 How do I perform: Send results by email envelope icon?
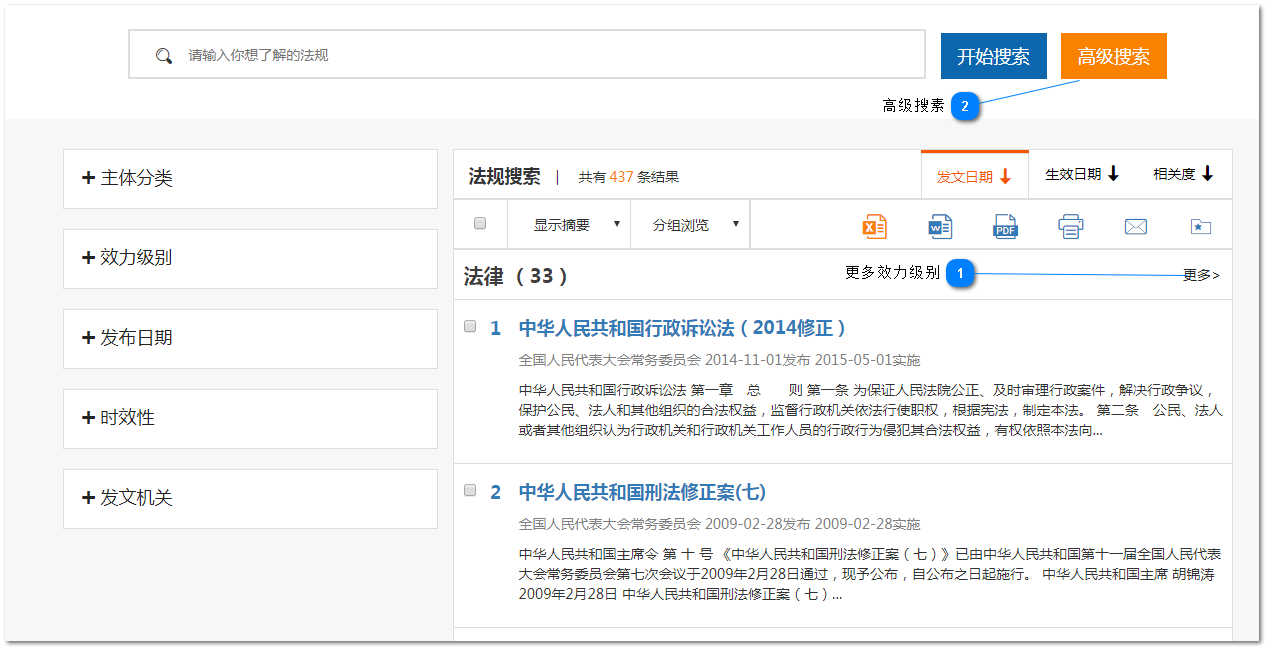click(1135, 227)
